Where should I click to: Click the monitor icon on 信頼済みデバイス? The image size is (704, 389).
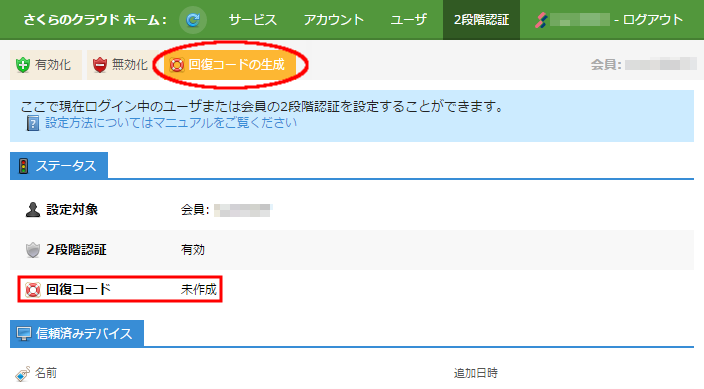coord(24,334)
